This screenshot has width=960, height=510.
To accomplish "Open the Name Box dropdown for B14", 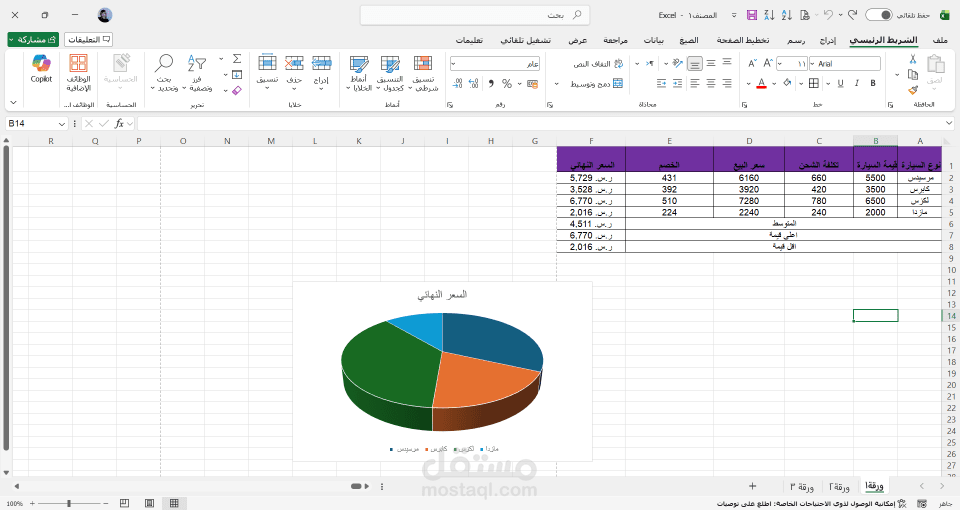I will point(61,124).
